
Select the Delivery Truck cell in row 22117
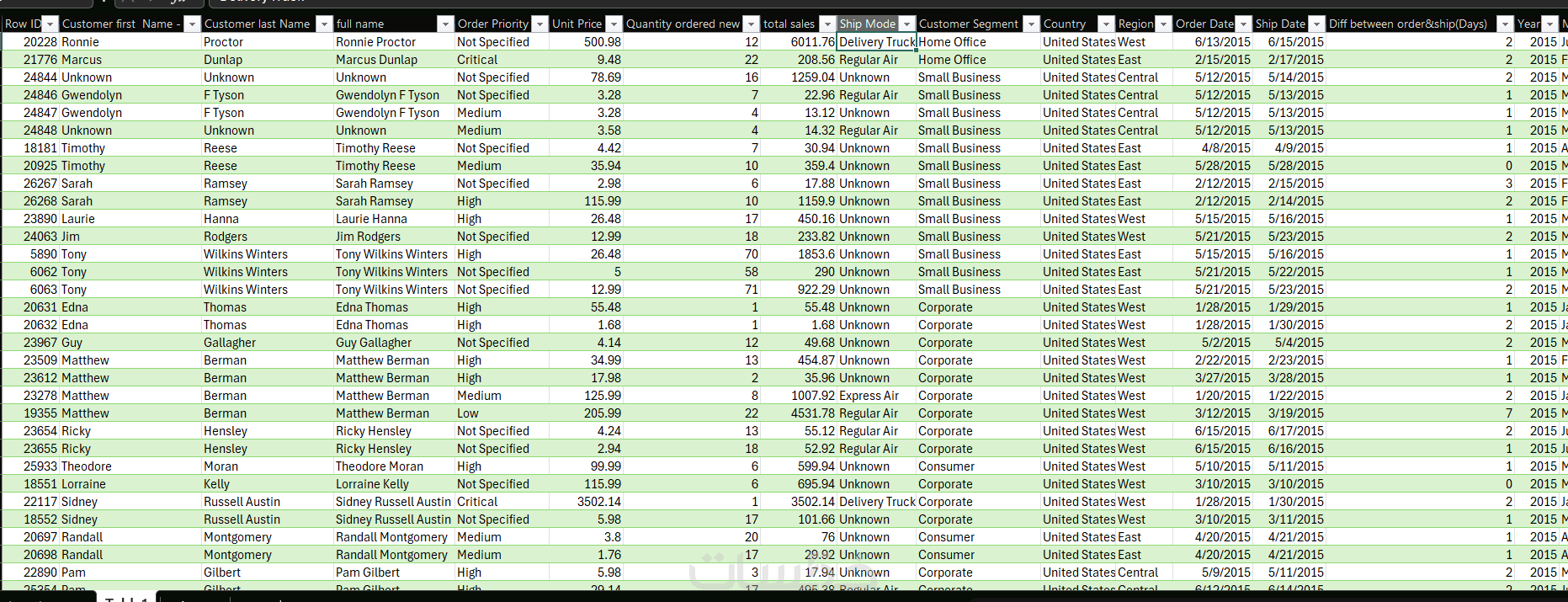(x=876, y=502)
